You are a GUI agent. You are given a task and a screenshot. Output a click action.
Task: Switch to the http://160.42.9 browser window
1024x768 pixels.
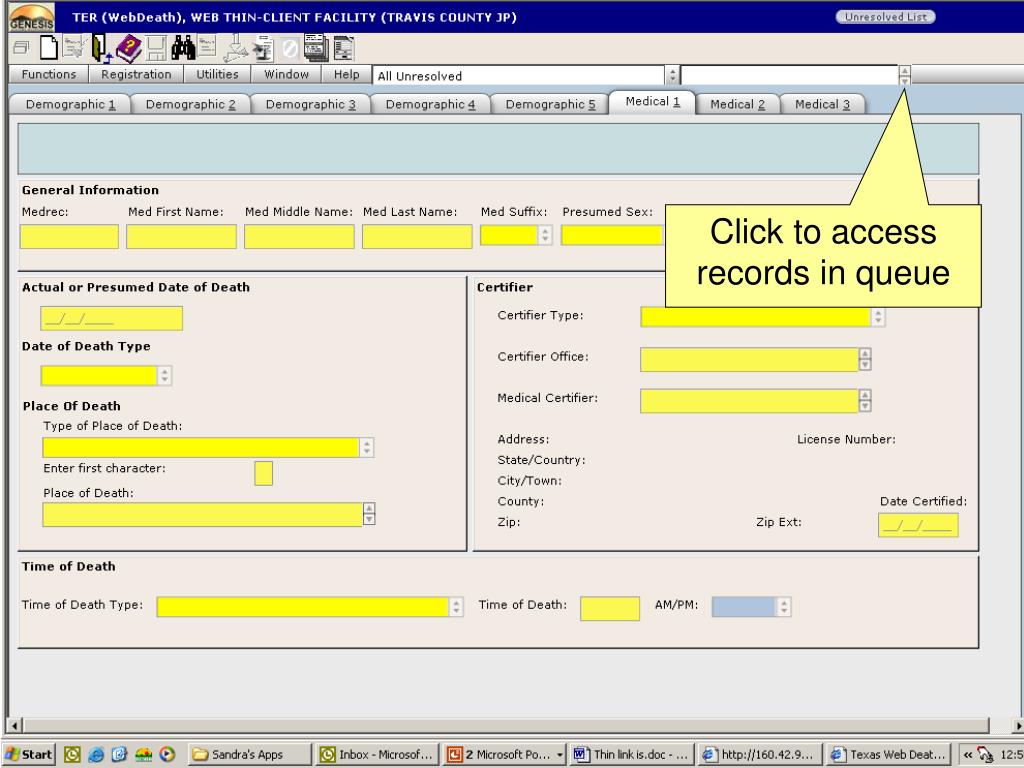pos(759,754)
